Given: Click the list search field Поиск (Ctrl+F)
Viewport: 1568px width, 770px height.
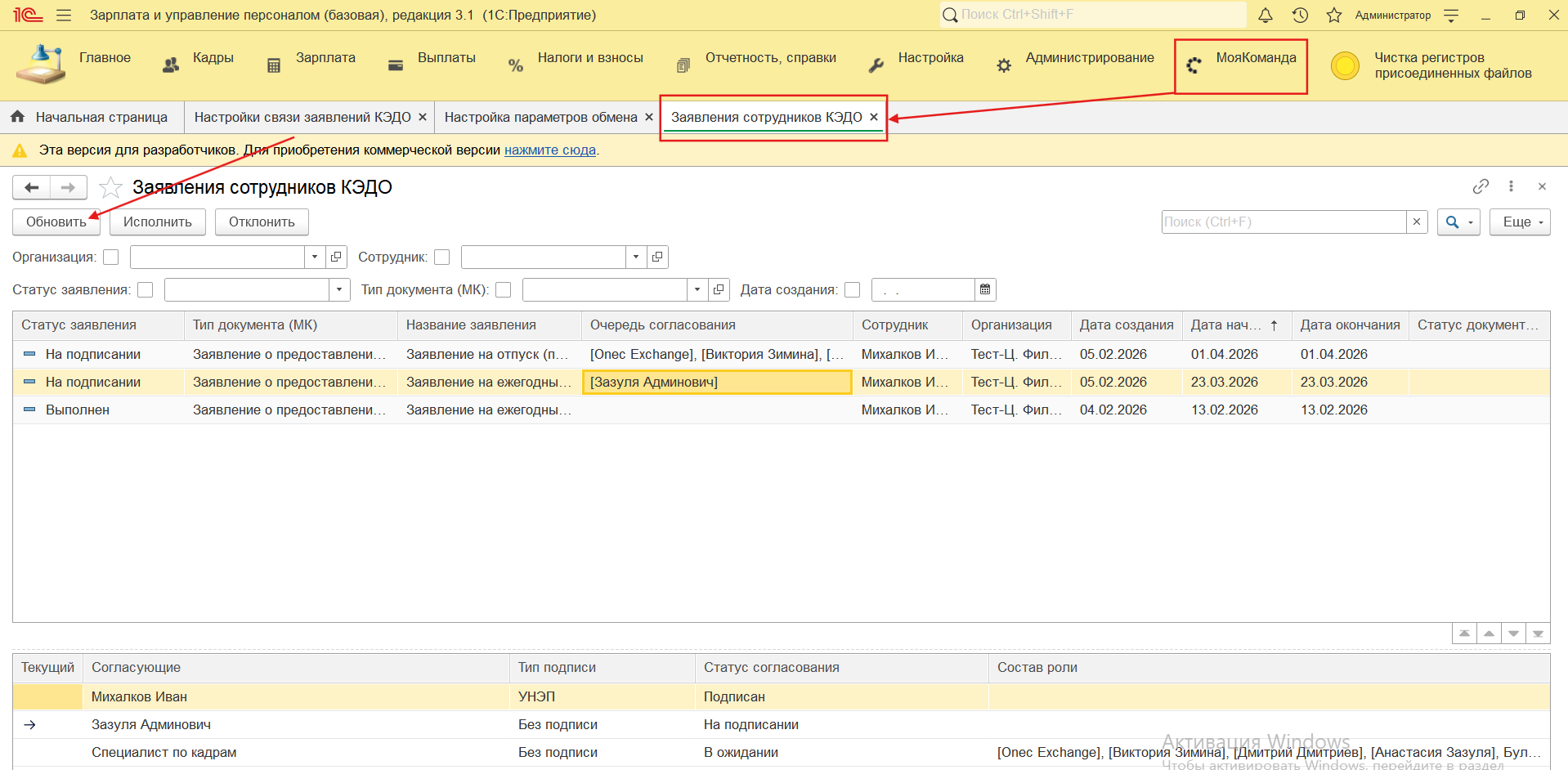Looking at the screenshot, I should pyautogui.click(x=1284, y=222).
